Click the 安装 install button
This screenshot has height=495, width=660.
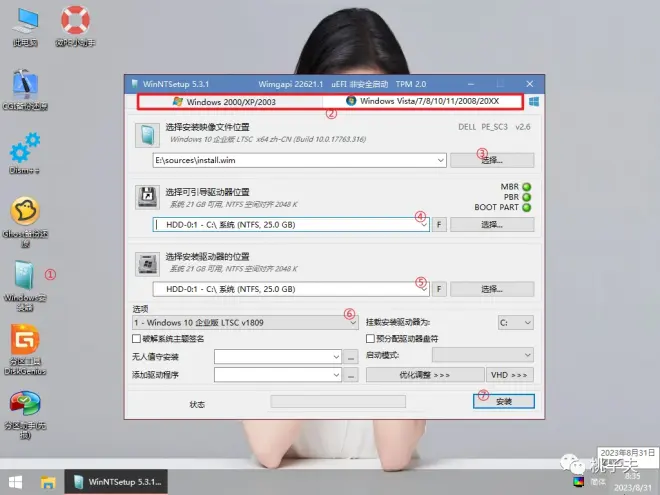[504, 402]
